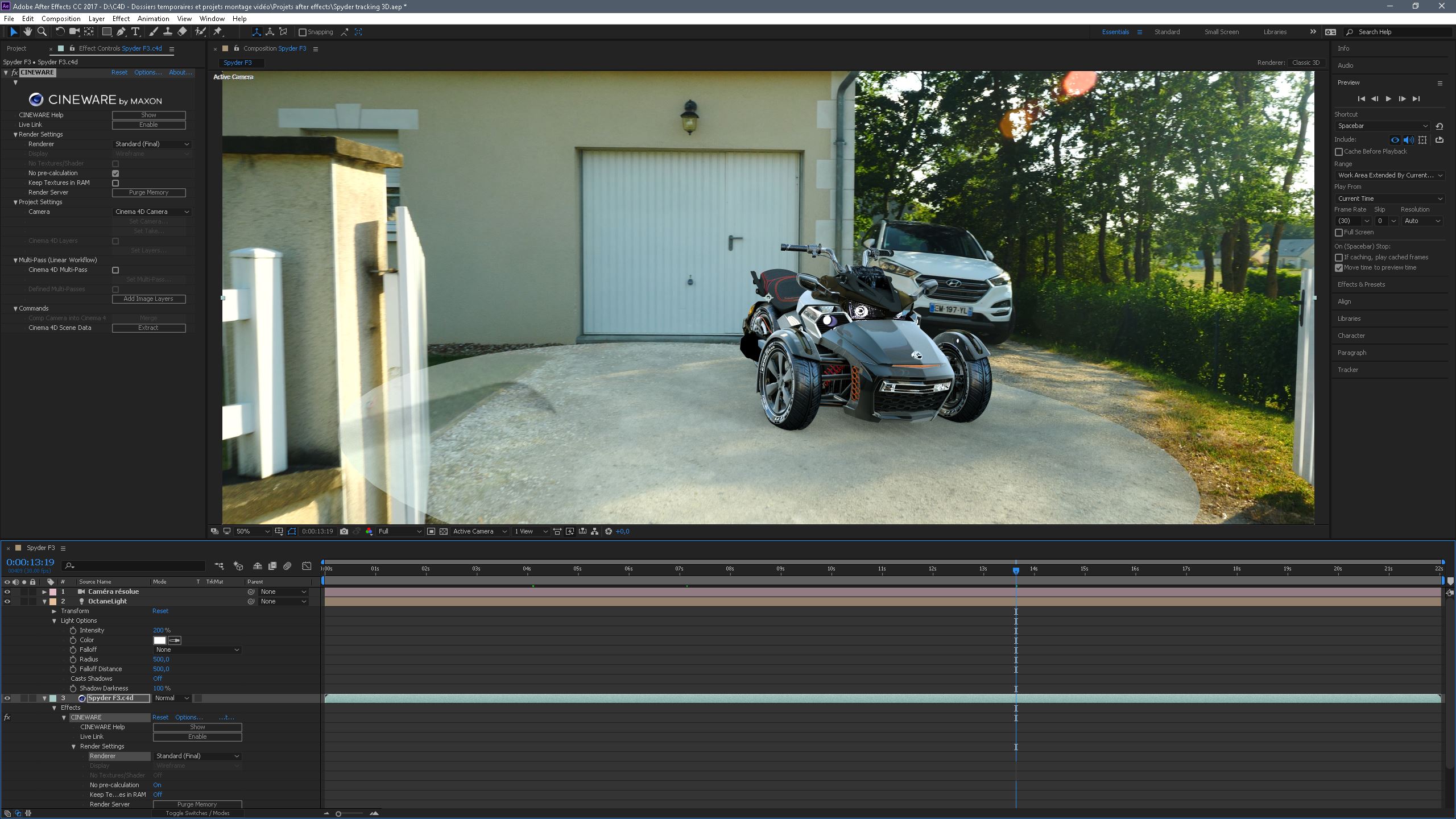Take a snapshot with the camera icon
Screen dimensions: 1456x819
coord(344,531)
